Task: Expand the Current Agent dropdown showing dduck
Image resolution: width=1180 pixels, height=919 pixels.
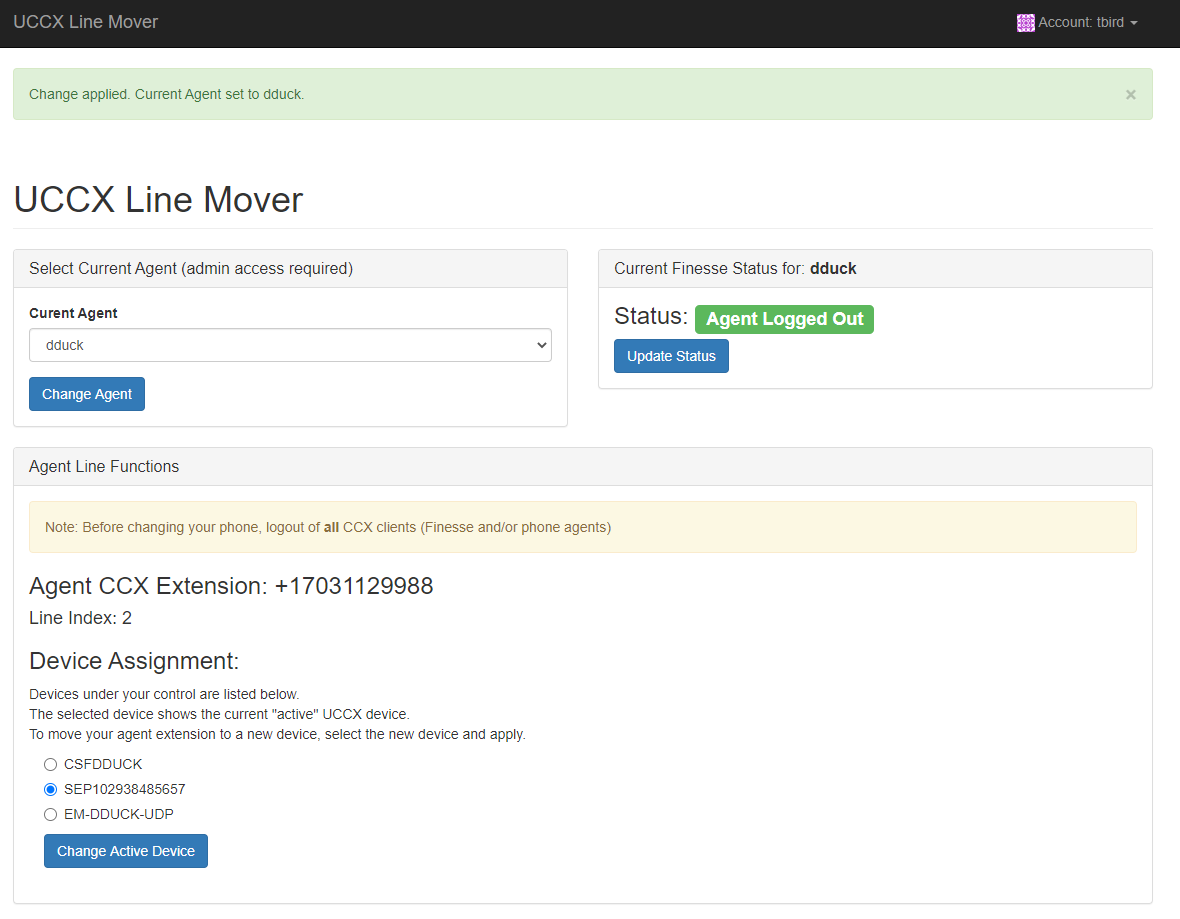Action: tap(290, 345)
